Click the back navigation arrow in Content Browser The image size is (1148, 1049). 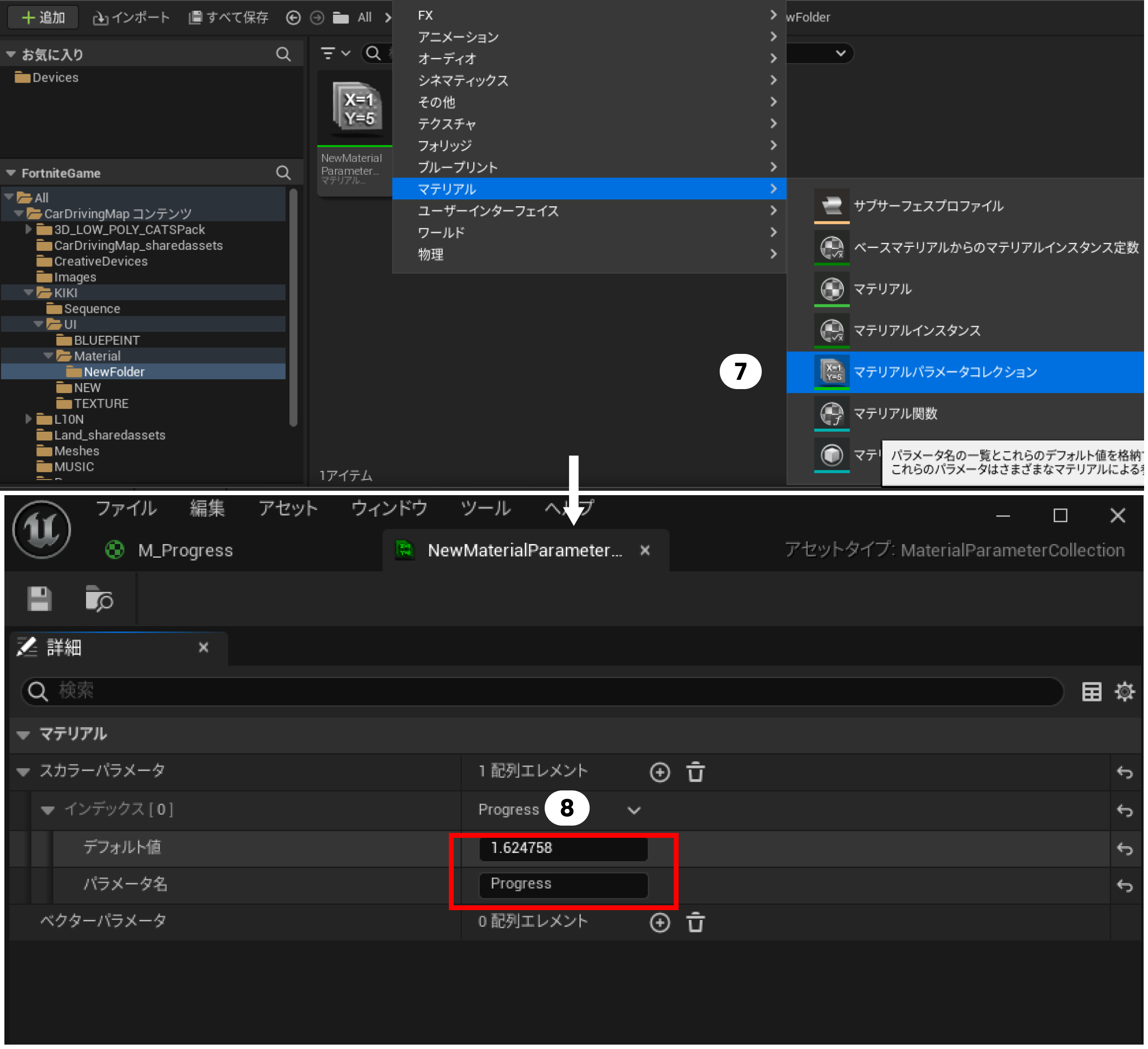point(293,18)
